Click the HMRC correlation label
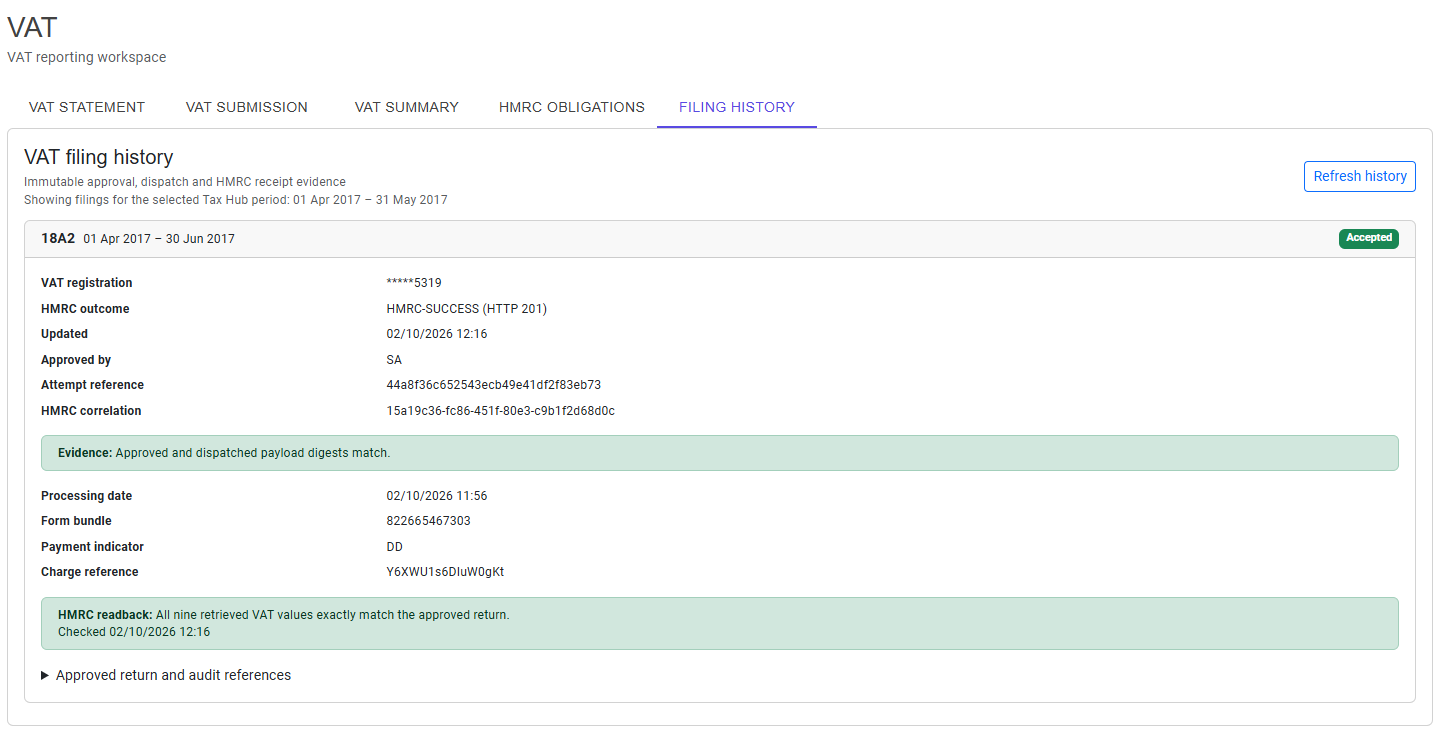 pyautogui.click(x=91, y=411)
